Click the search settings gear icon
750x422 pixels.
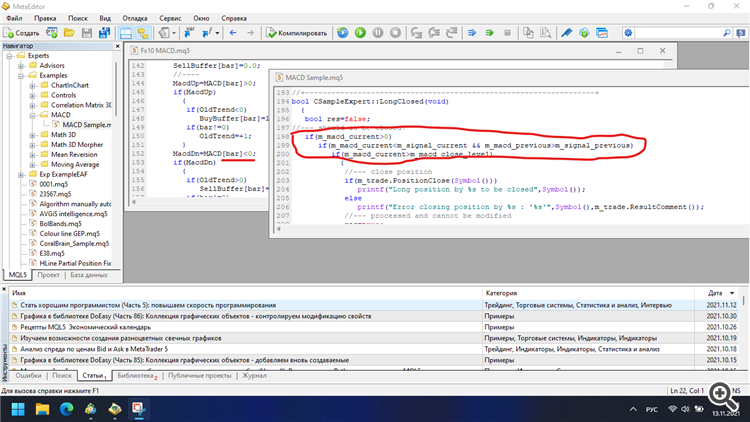click(x=628, y=33)
